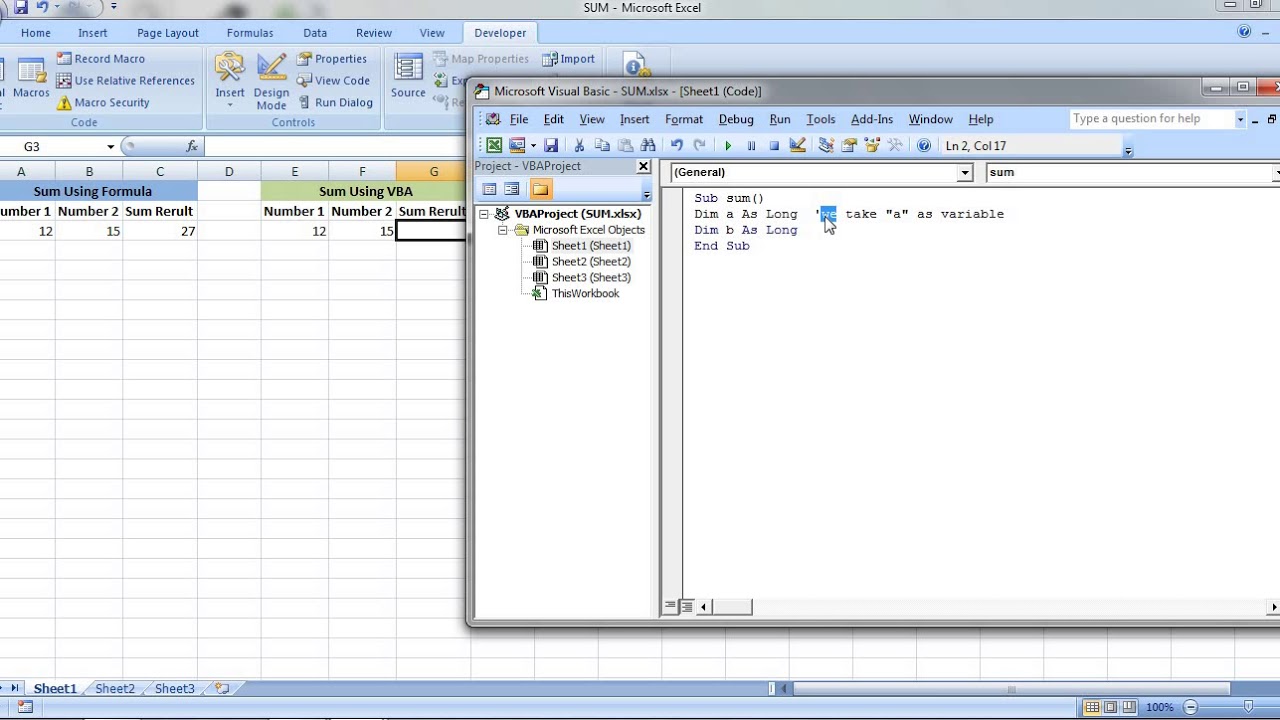Image resolution: width=1280 pixels, height=720 pixels.
Task: Click View Code in Excel Controls group
Action: 333,81
